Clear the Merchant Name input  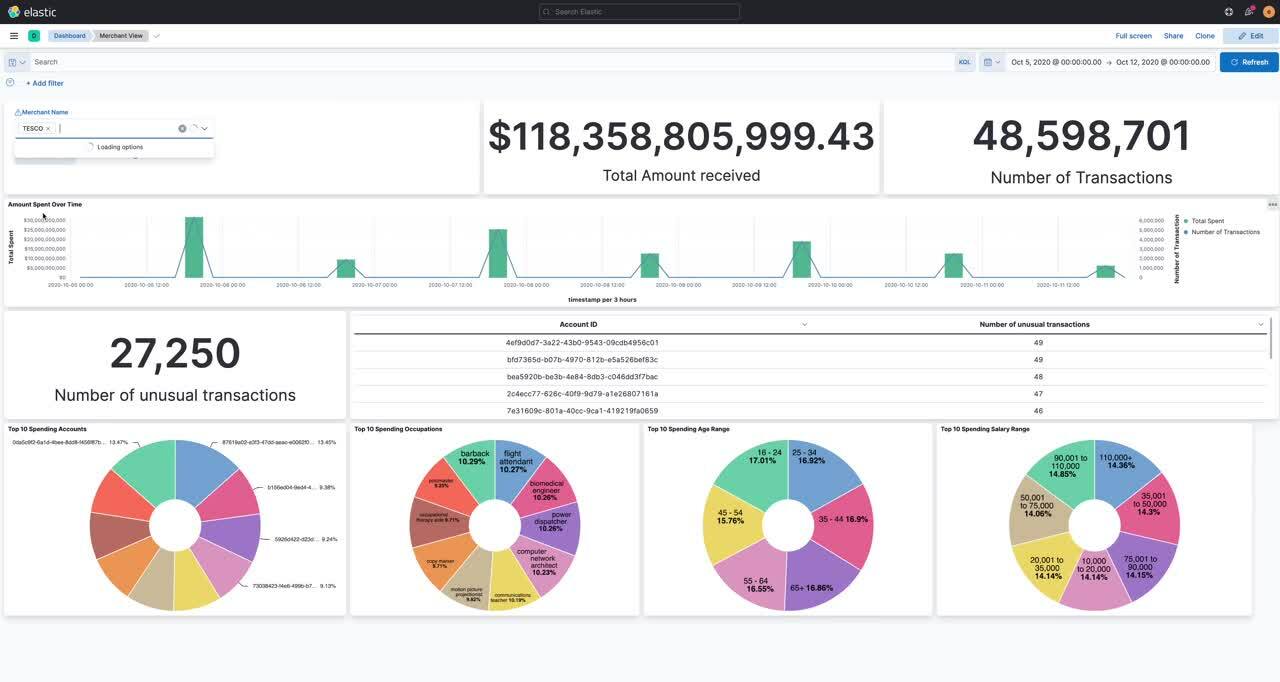182,128
